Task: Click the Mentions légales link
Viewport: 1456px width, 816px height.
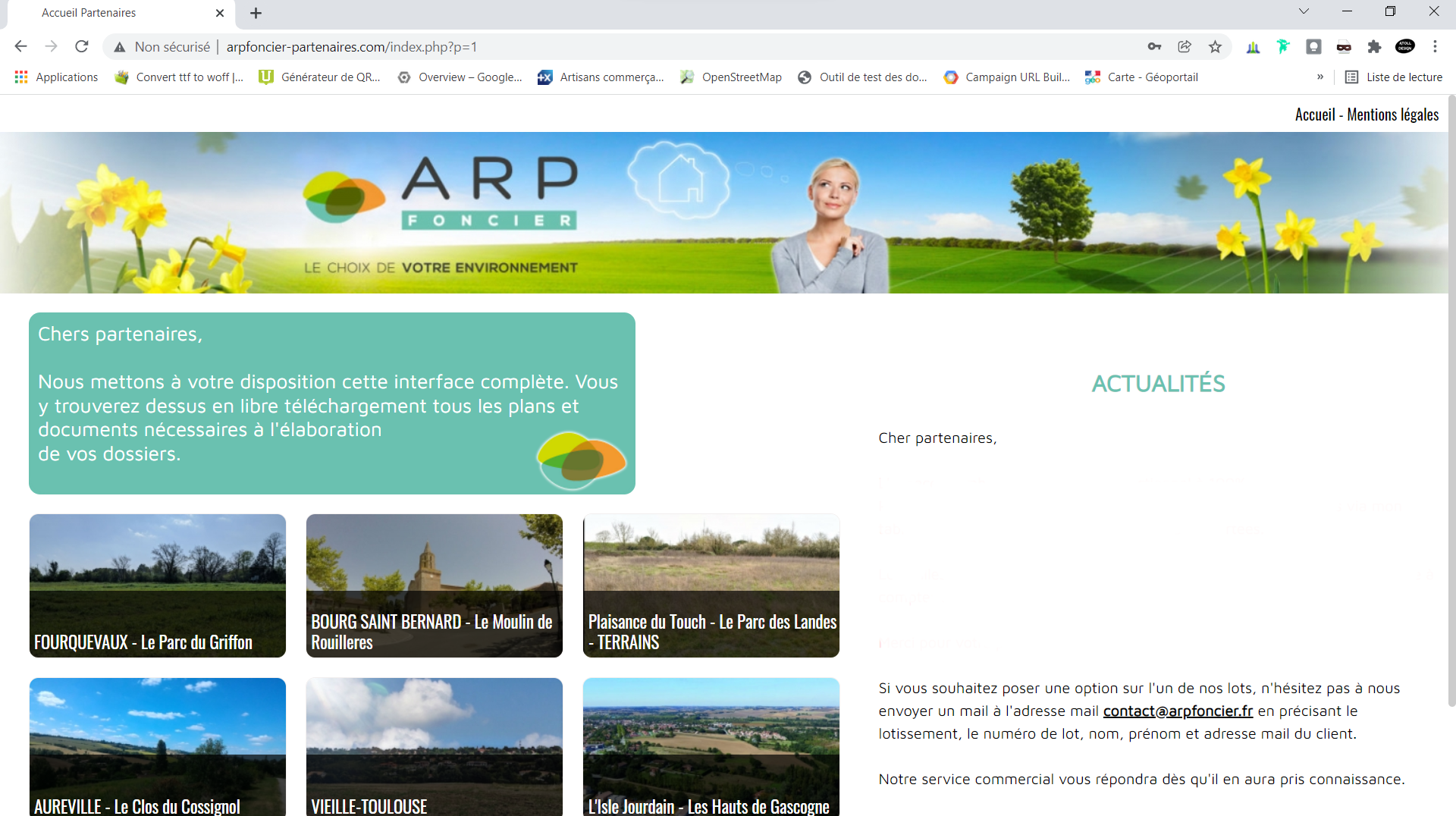Action: (1392, 115)
